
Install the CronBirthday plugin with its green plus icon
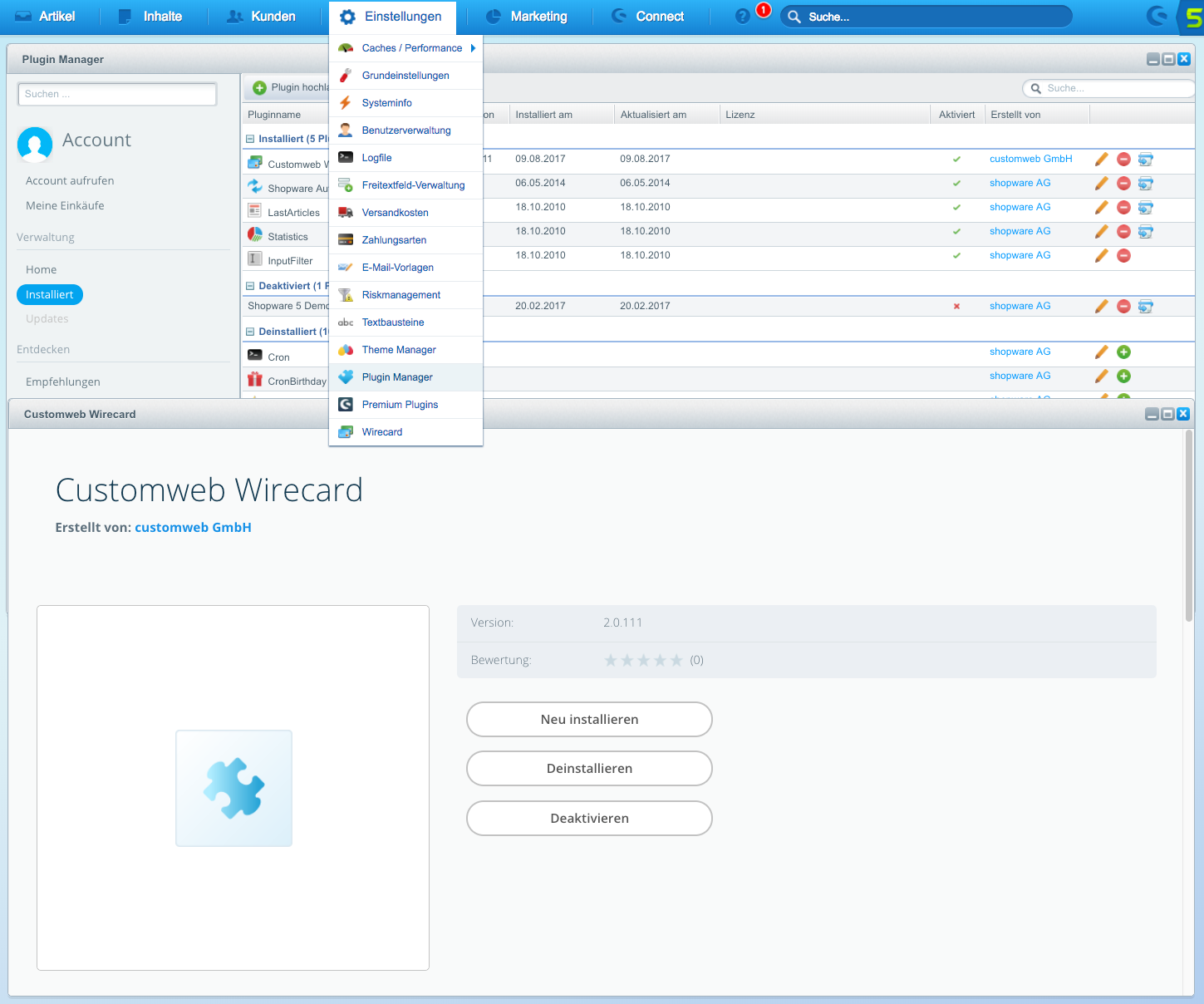(x=1123, y=376)
